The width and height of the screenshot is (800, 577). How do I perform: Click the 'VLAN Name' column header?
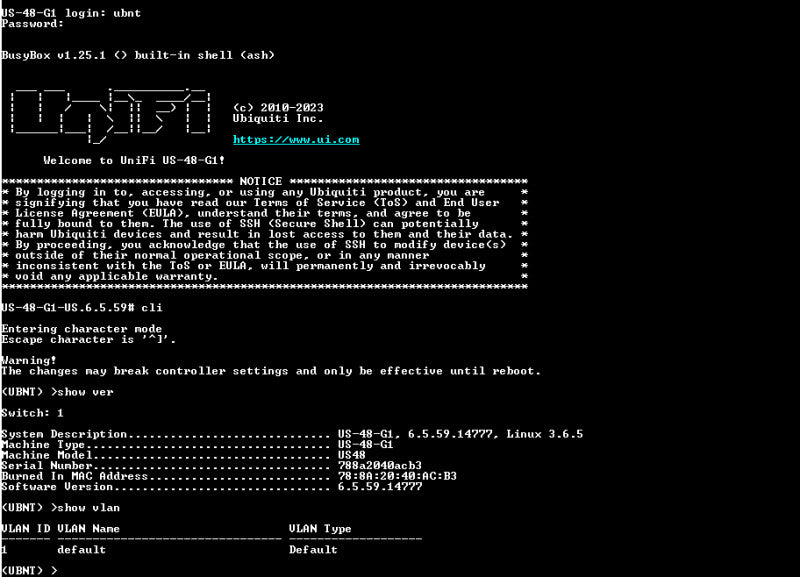88,529
